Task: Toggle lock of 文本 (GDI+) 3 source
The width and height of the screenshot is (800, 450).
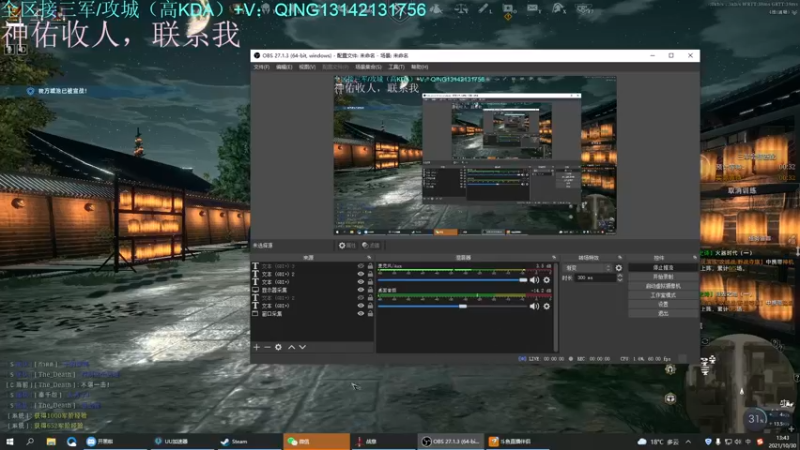Action: point(370,266)
